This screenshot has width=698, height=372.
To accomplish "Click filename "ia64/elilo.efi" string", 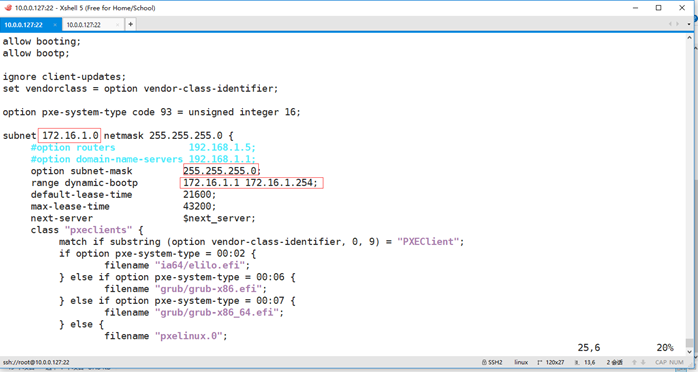I will click(x=200, y=265).
